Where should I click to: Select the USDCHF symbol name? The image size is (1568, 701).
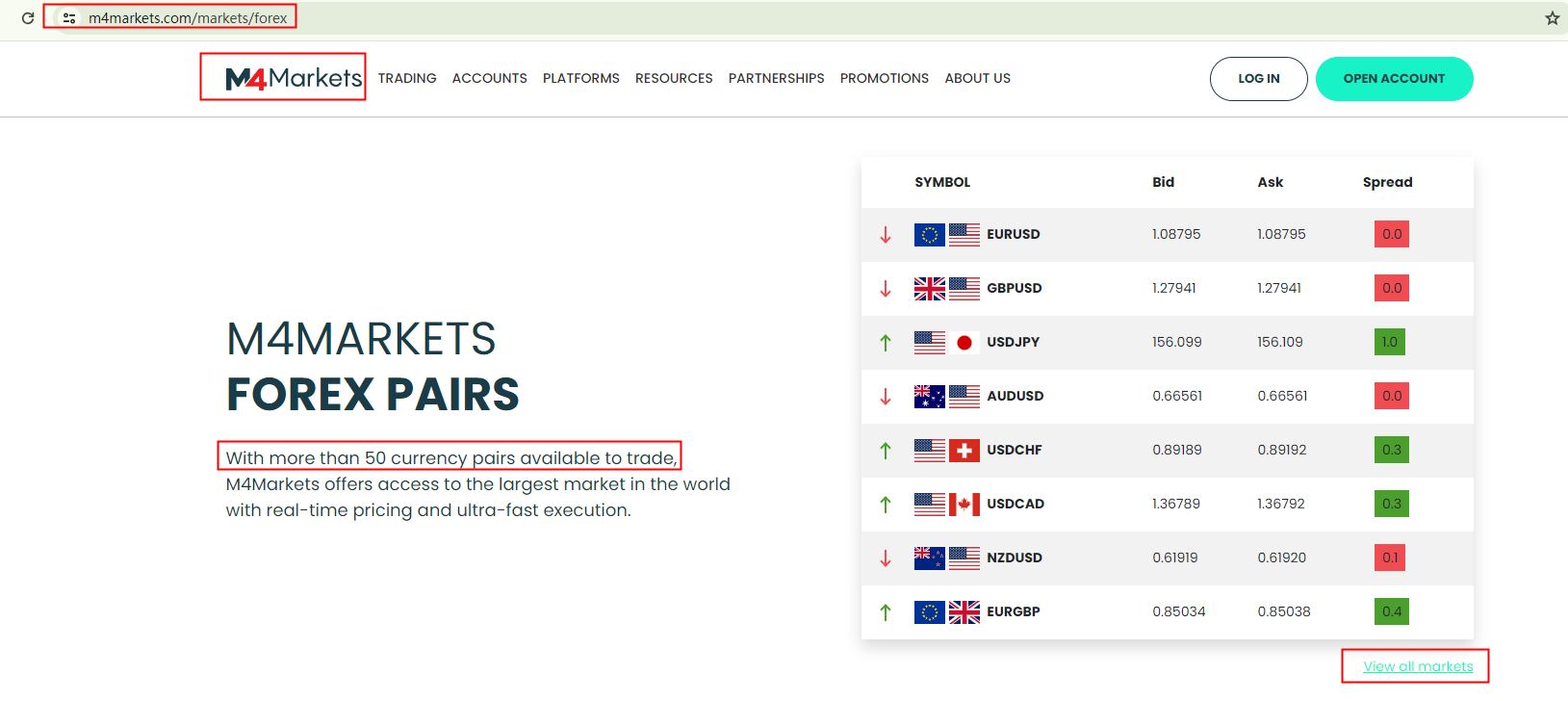point(1015,450)
